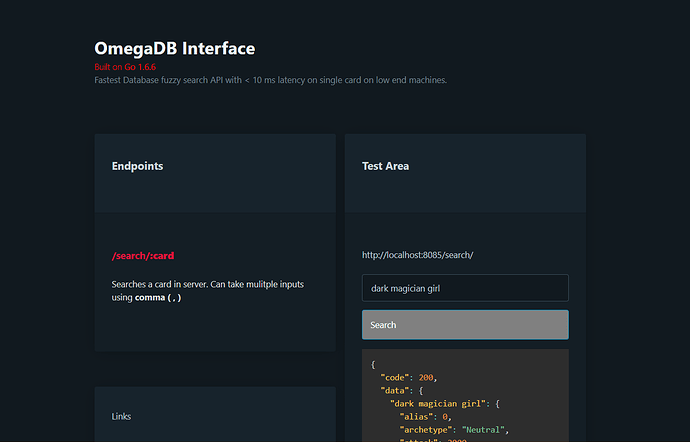
Task: Click the Links card label
Action: click(x=121, y=416)
